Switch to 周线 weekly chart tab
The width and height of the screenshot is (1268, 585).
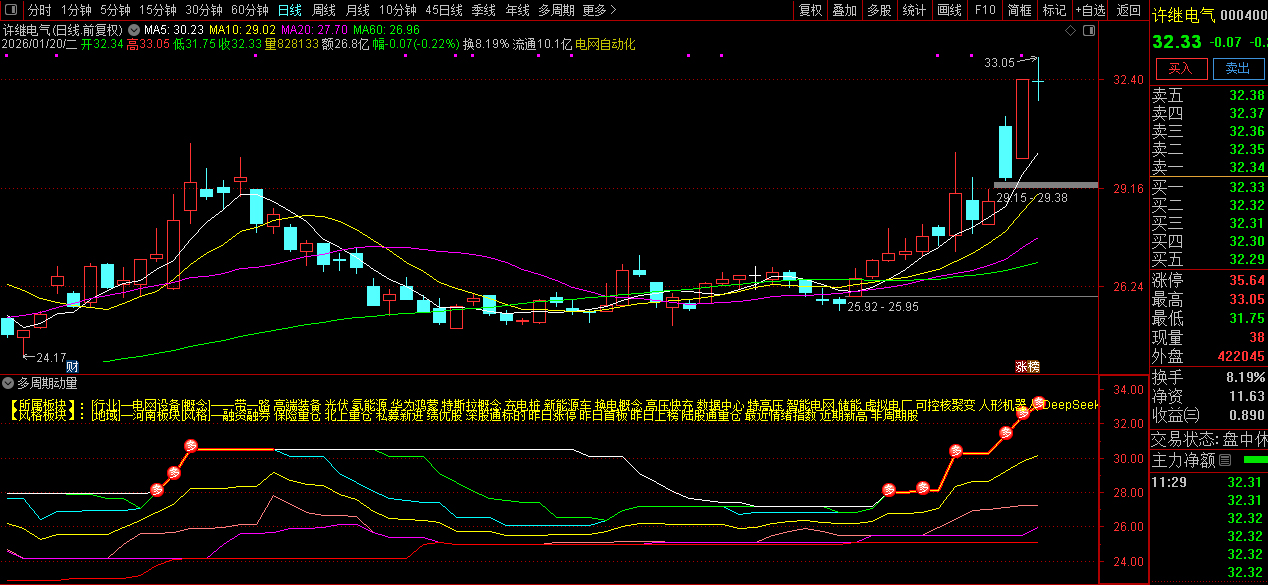click(323, 10)
